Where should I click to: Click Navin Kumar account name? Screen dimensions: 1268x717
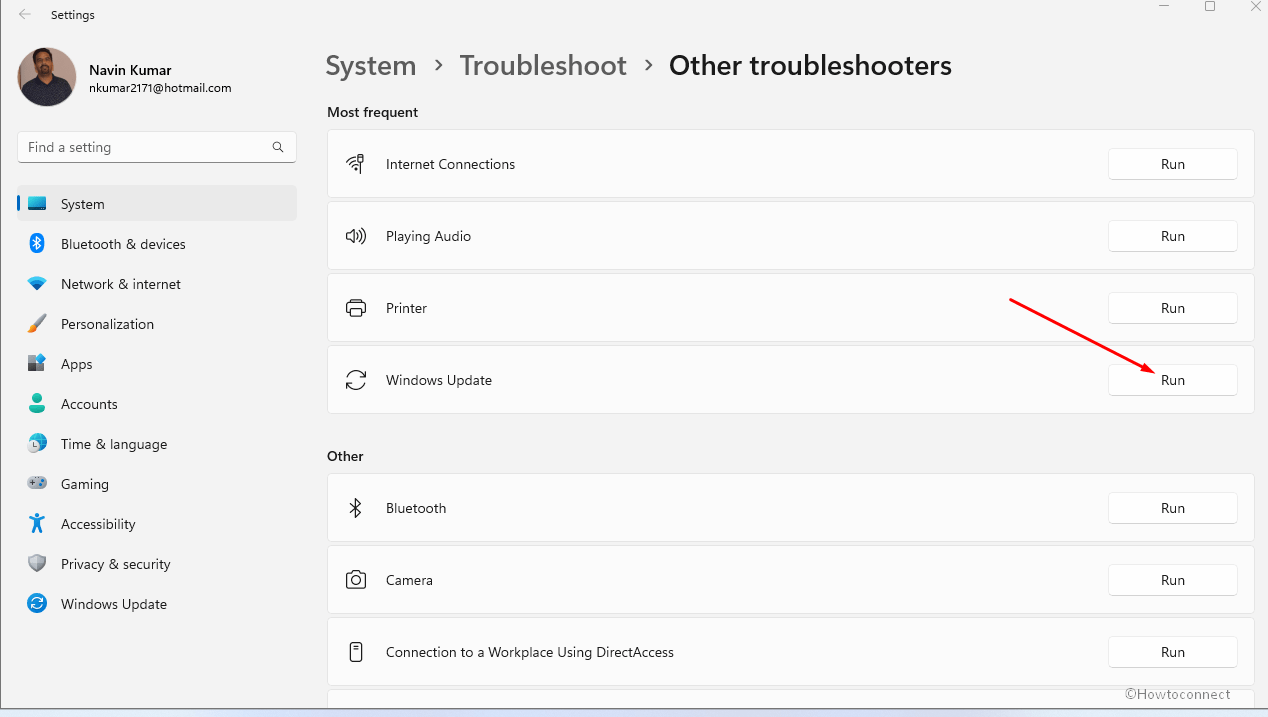[130, 70]
